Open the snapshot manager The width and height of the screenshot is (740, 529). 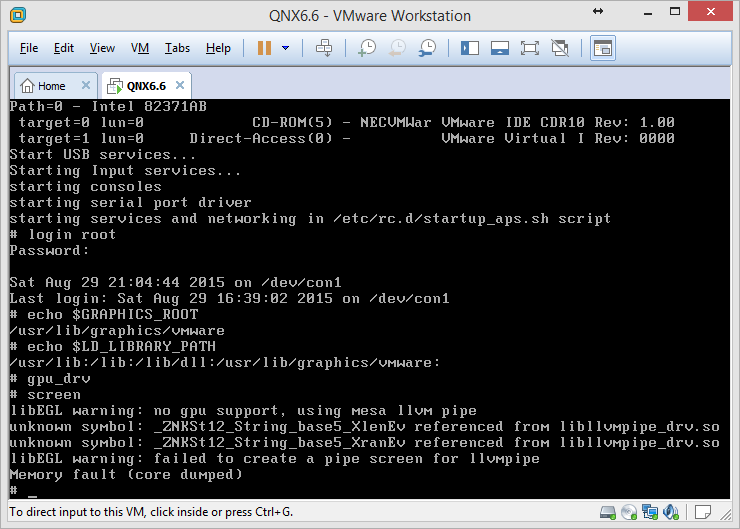pyautogui.click(x=427, y=47)
